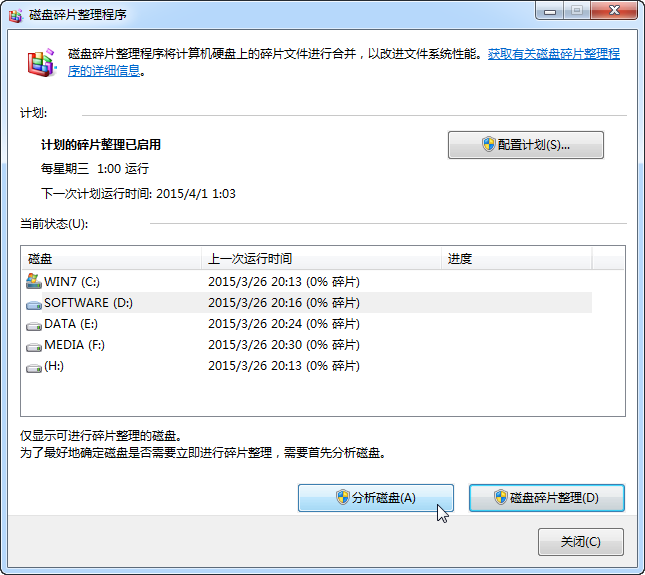The width and height of the screenshot is (645, 575).
Task: Click the (H:) drive icon
Action: [33, 367]
